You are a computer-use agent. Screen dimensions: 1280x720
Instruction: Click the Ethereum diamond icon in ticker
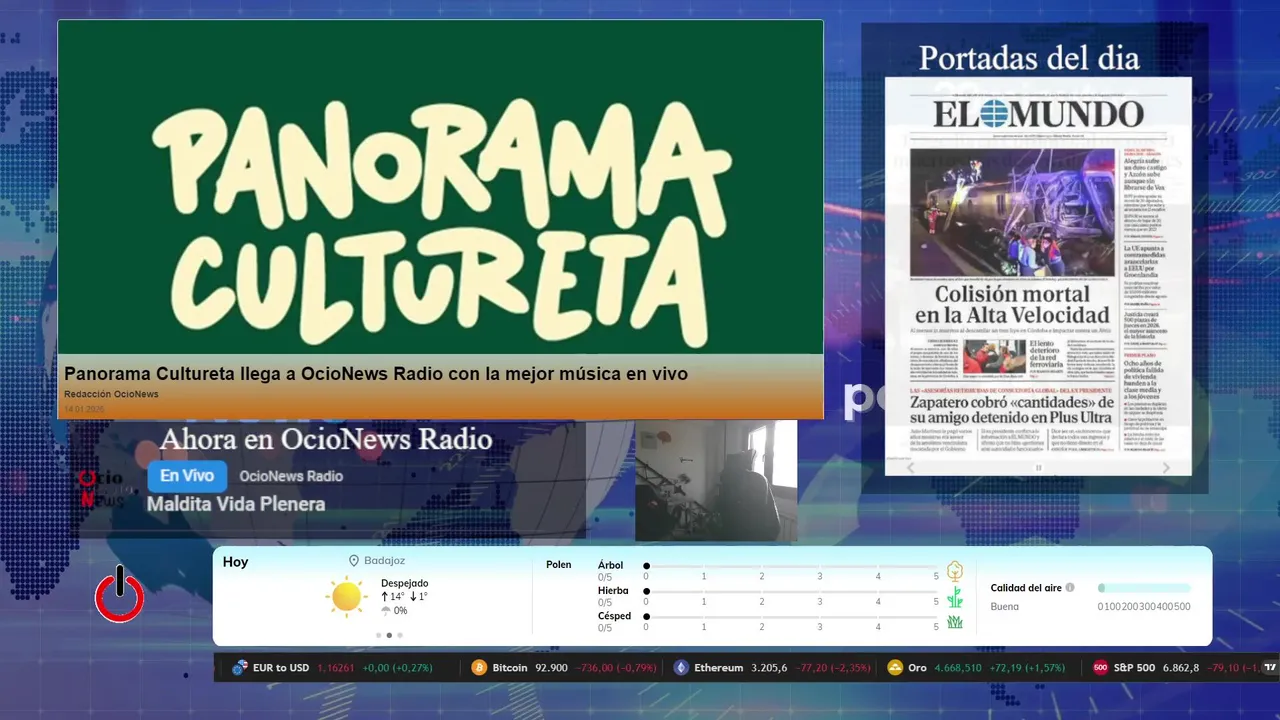pos(681,668)
